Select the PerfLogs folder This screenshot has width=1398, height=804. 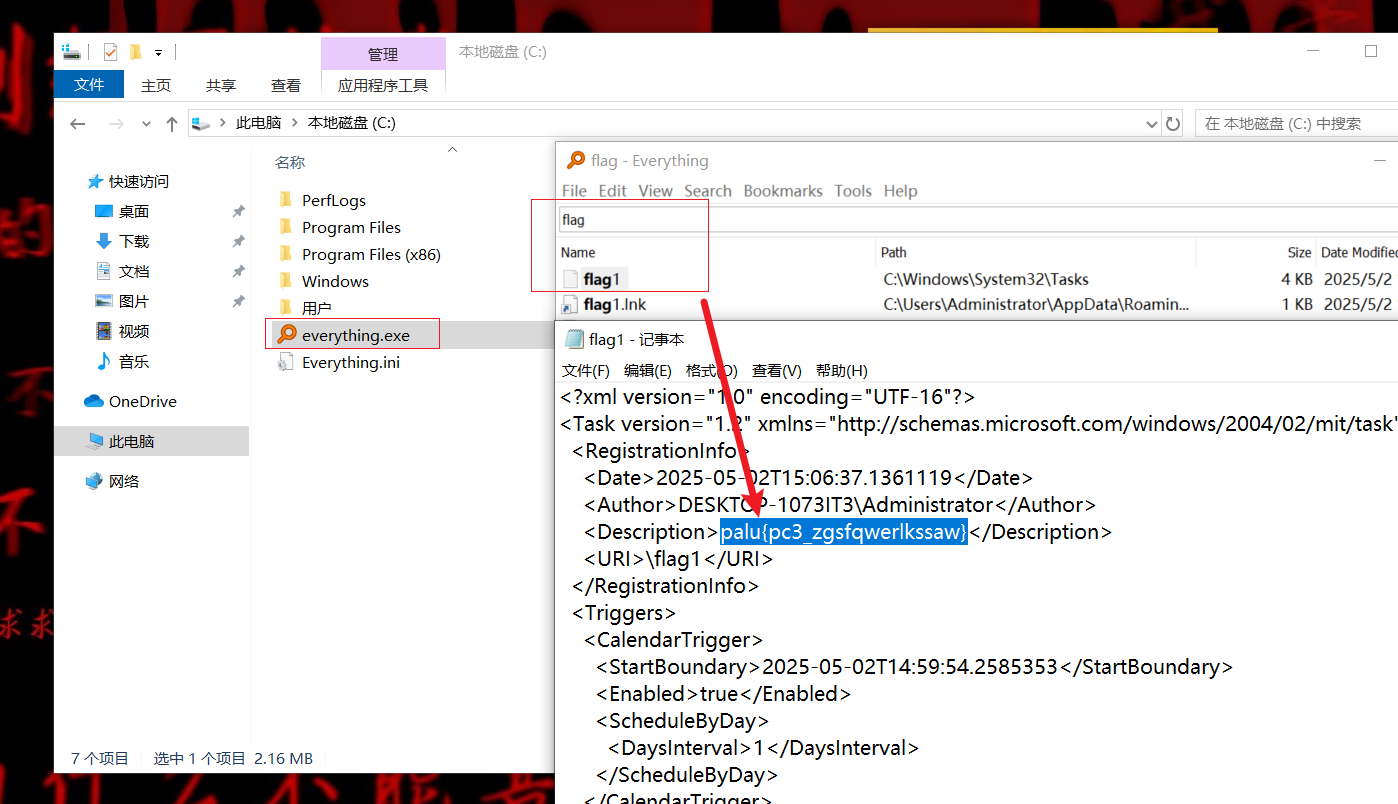point(334,200)
